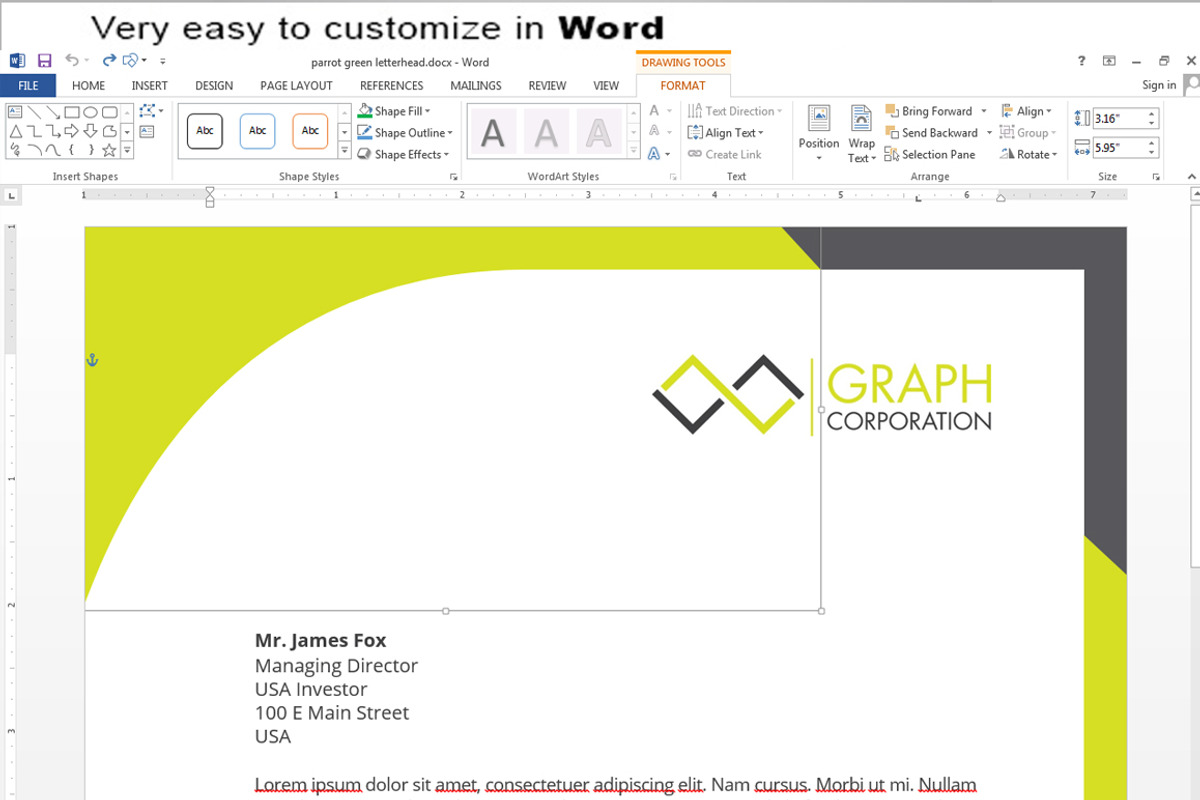This screenshot has width=1200, height=800.
Task: Click the Sign in link
Action: point(1159,86)
